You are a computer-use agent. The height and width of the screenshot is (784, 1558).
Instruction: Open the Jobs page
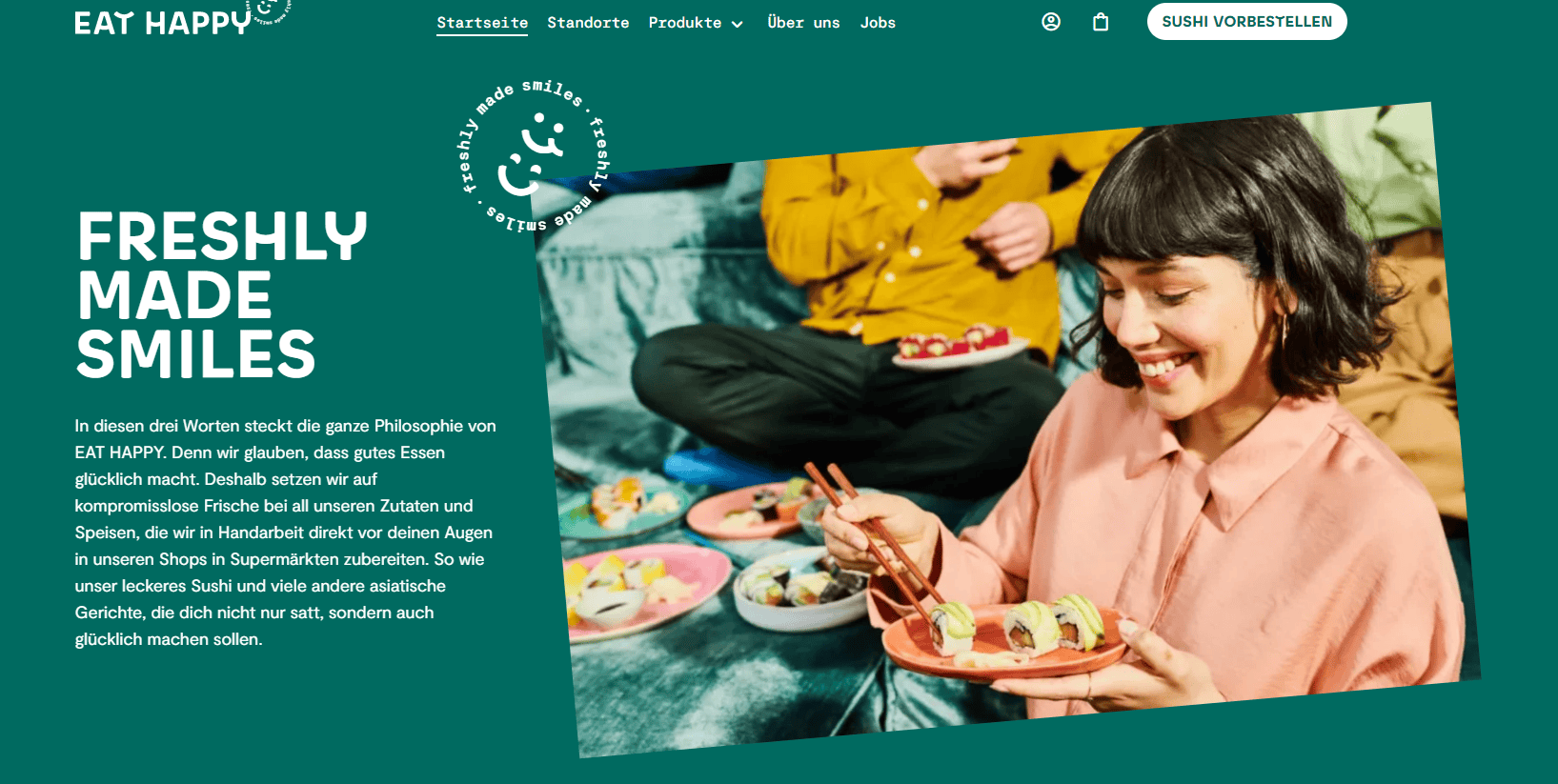878,22
